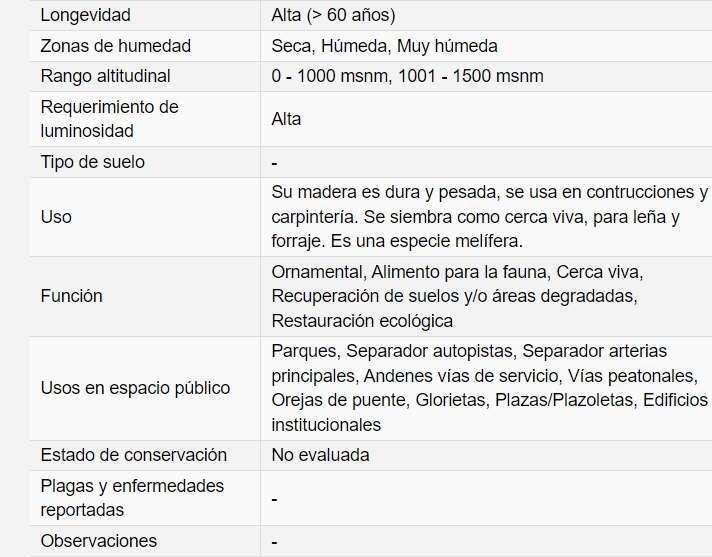This screenshot has height=557, width=712.
Task: Click the Longevidad row label
Action: (x=85, y=15)
